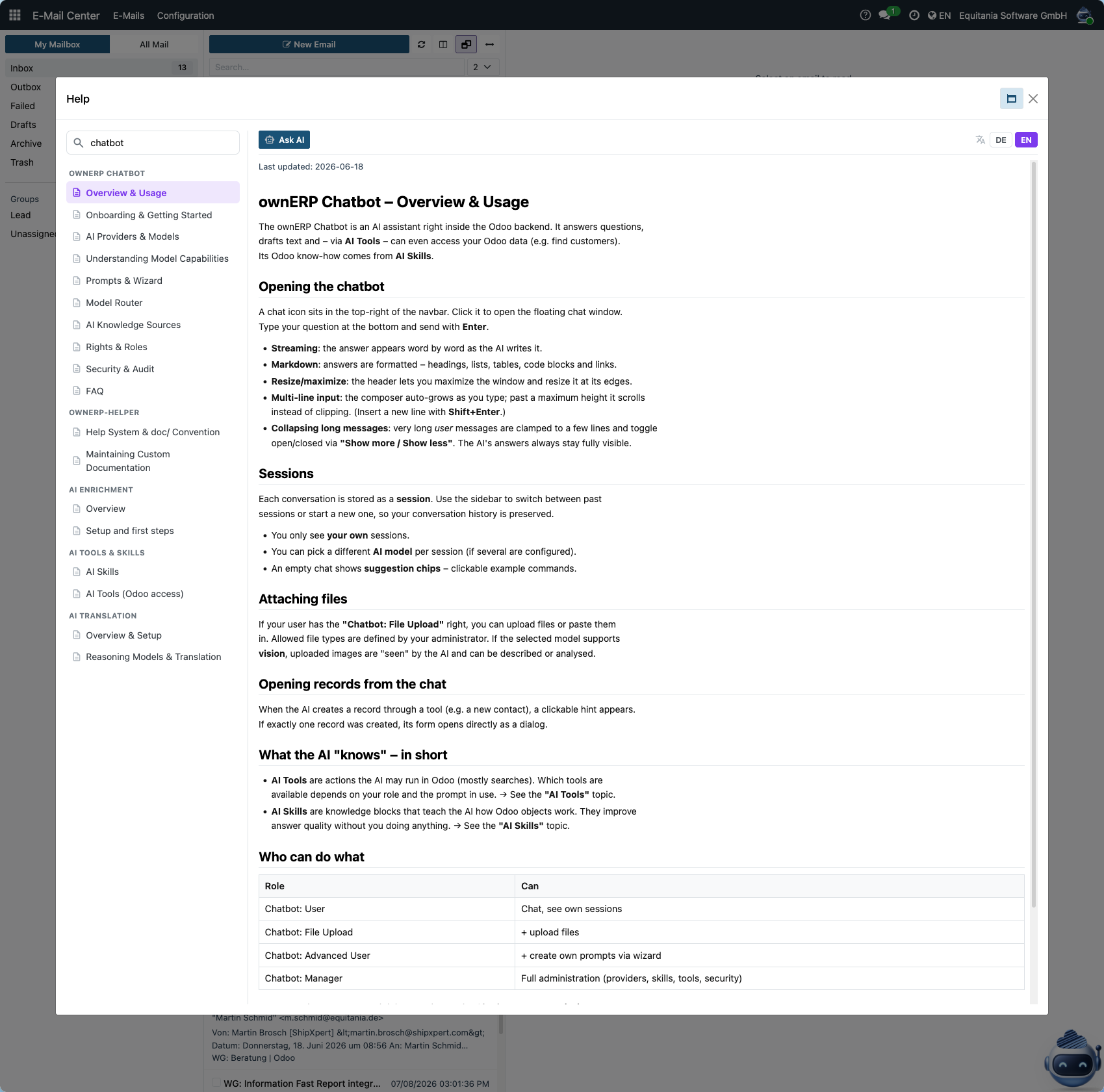Screen dimensions: 1104x1092
Task: Open Help System & doc/ Convention topic
Action: click(x=153, y=432)
